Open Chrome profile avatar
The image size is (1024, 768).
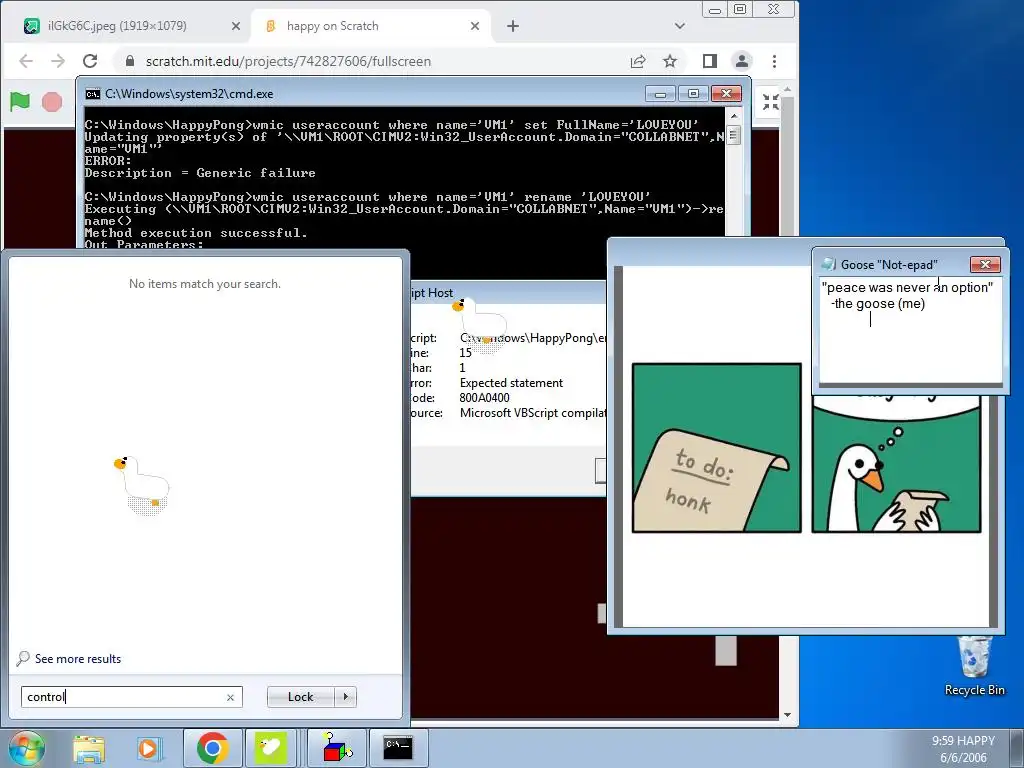click(742, 61)
